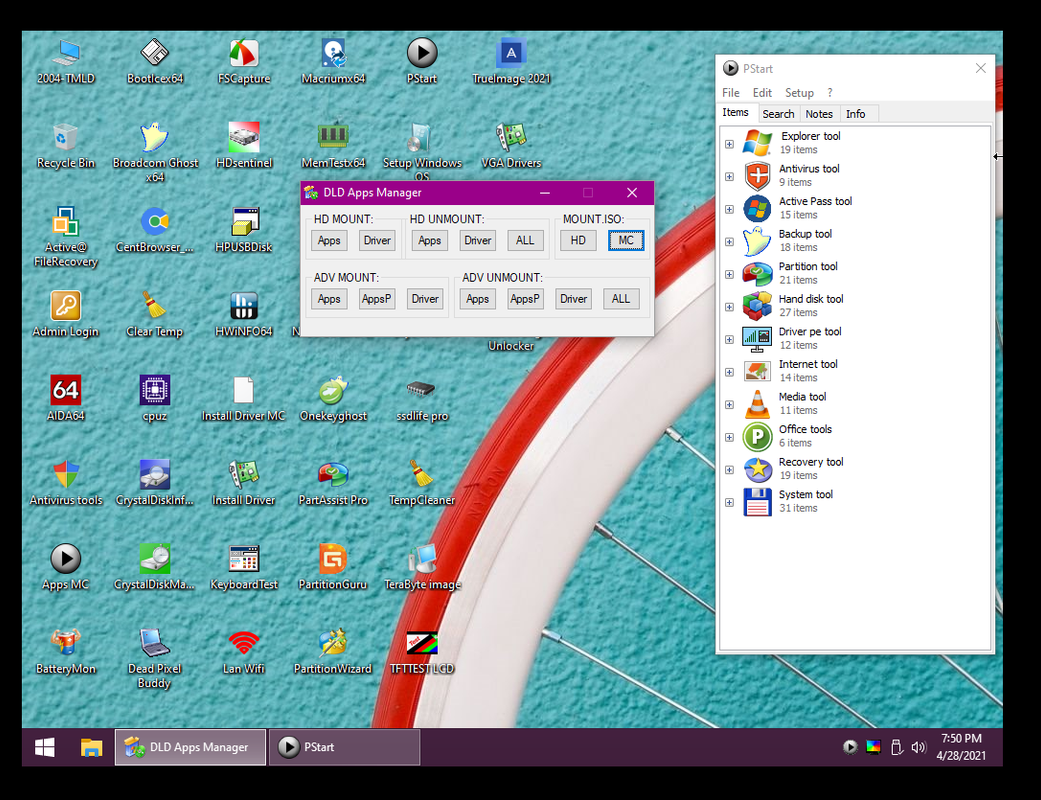The width and height of the screenshot is (1041, 800).
Task: Switch to the Notes tab in PStart
Action: 819,114
